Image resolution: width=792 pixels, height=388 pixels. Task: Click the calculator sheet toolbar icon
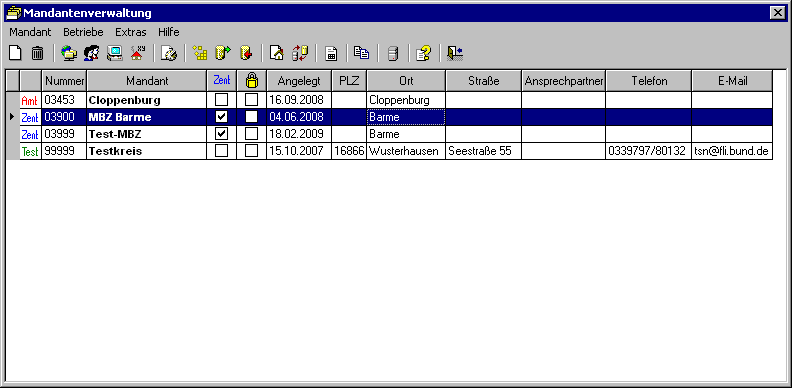click(x=331, y=53)
